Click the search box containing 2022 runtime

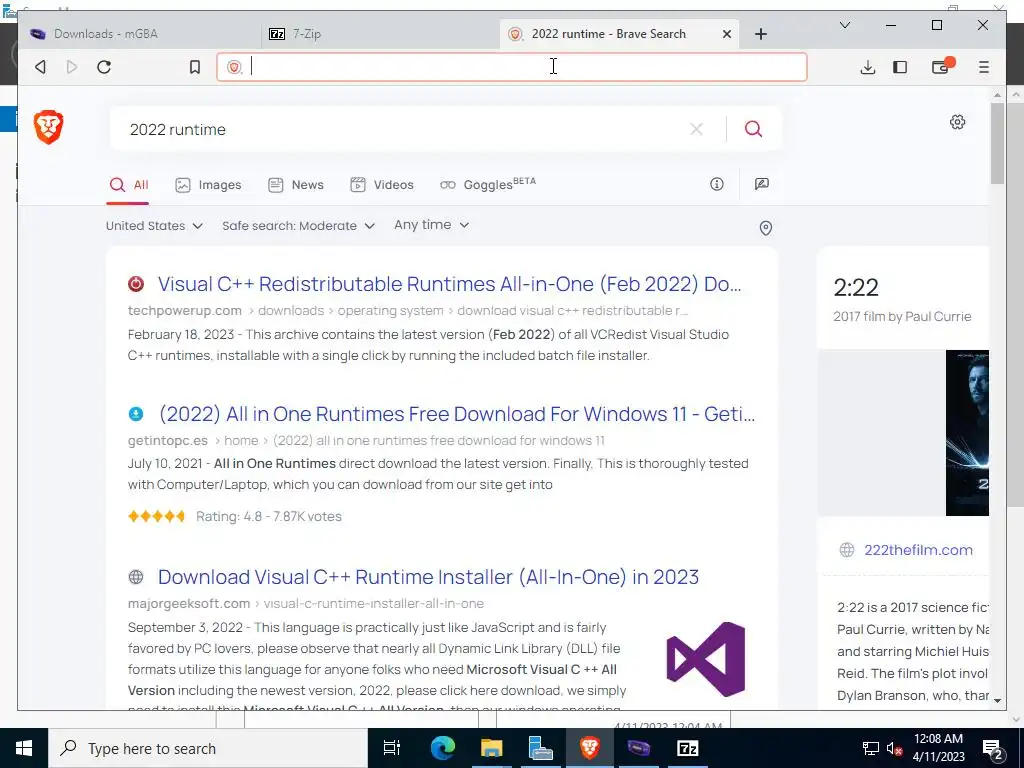405,129
